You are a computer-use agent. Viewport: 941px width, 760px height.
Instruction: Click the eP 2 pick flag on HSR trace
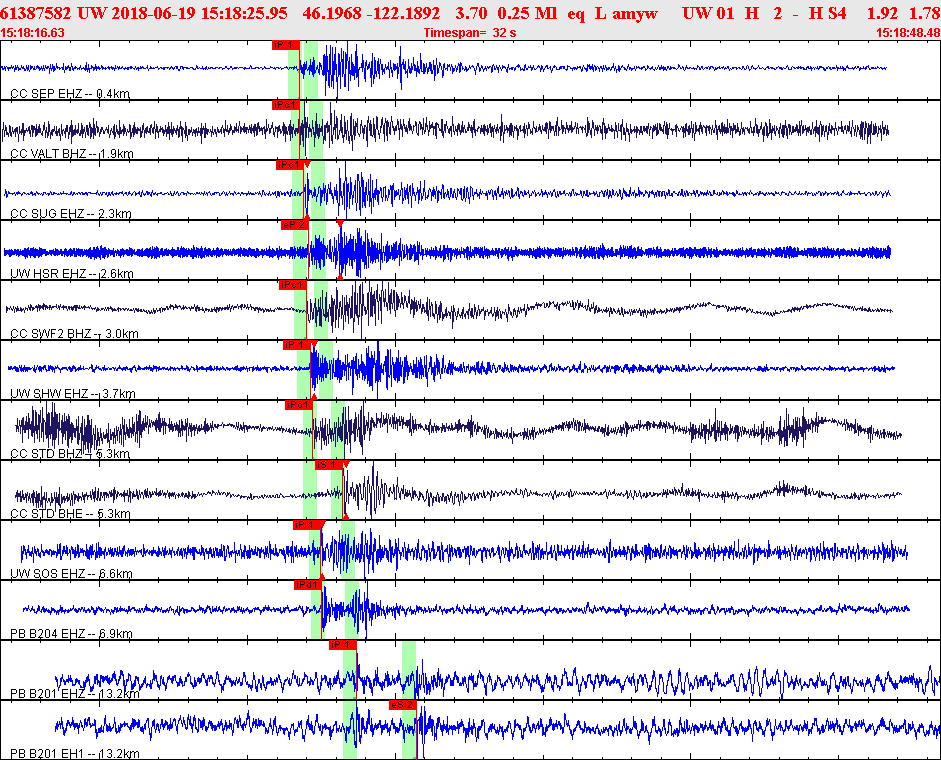[x=293, y=225]
